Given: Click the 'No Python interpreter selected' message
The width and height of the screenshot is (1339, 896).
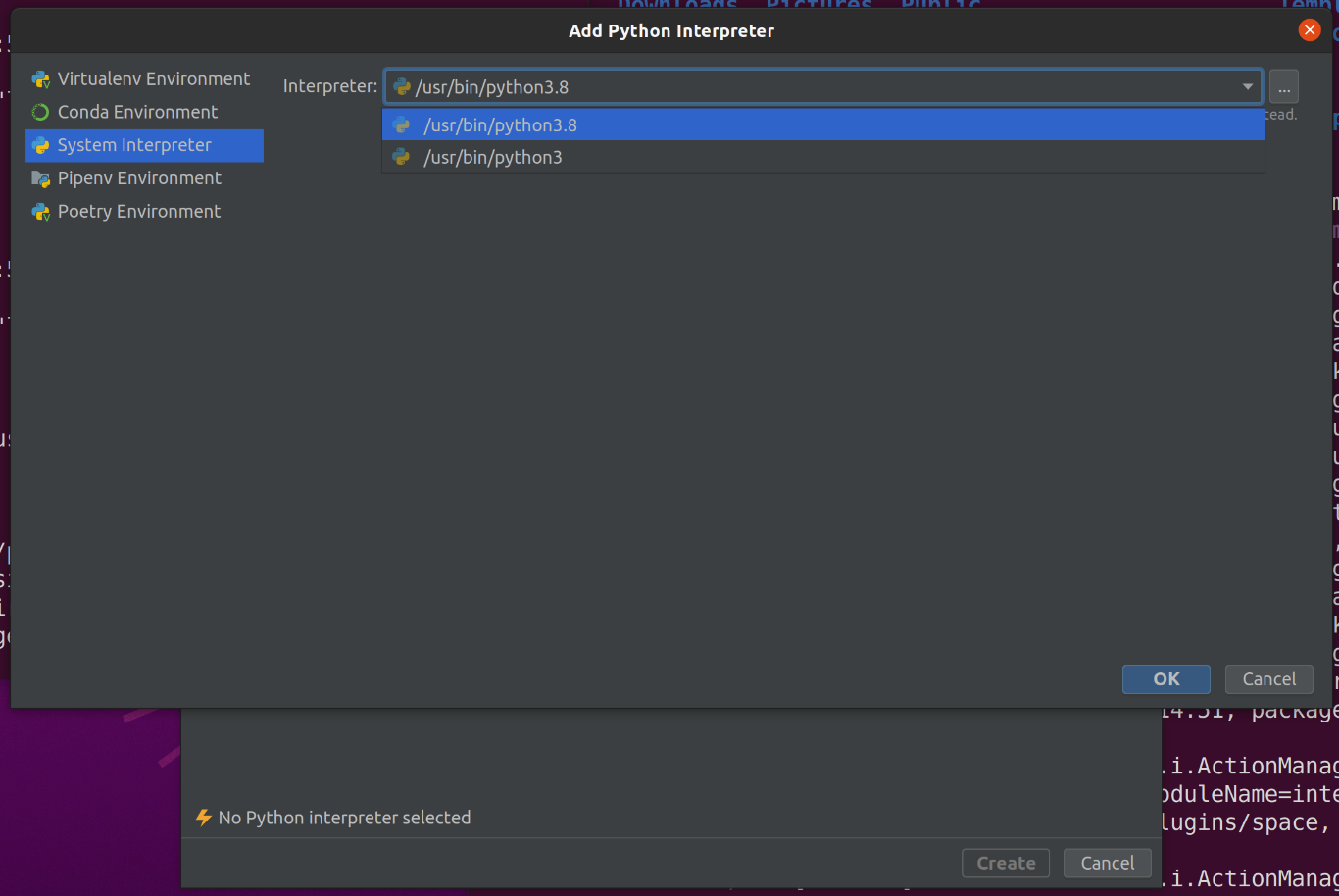Looking at the screenshot, I should 344,818.
